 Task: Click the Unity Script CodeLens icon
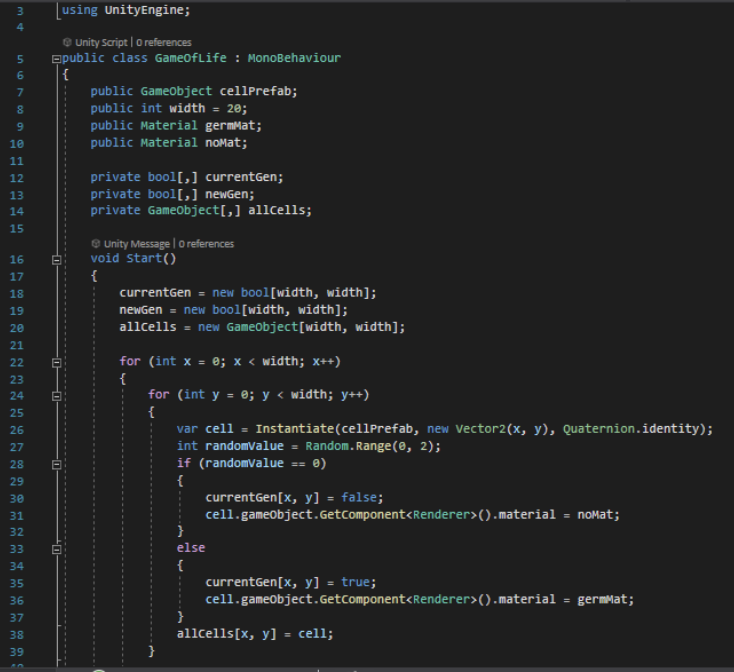(67, 42)
